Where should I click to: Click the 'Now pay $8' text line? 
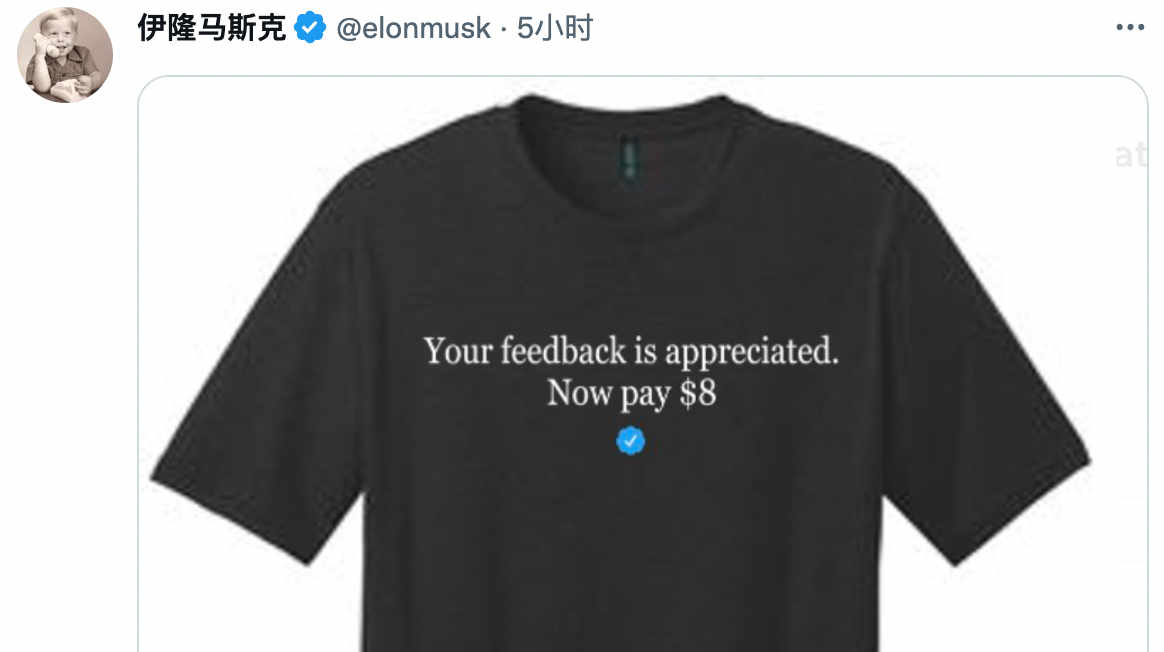632,394
